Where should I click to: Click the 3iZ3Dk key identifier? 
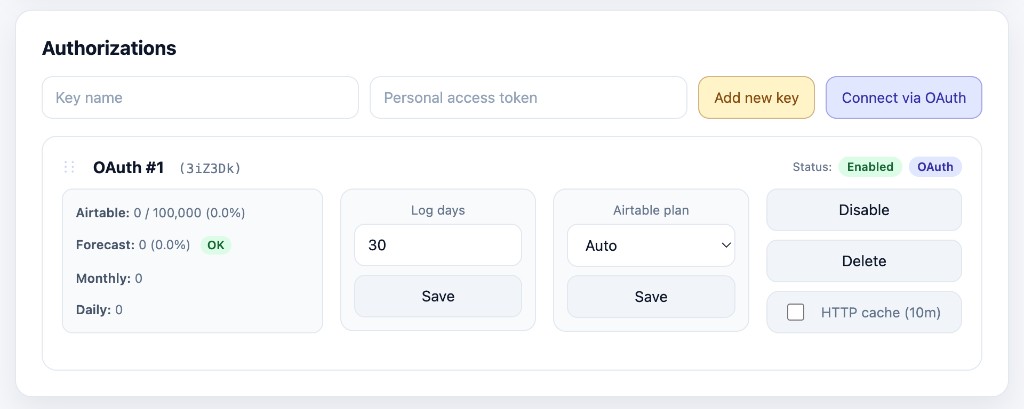pos(210,168)
